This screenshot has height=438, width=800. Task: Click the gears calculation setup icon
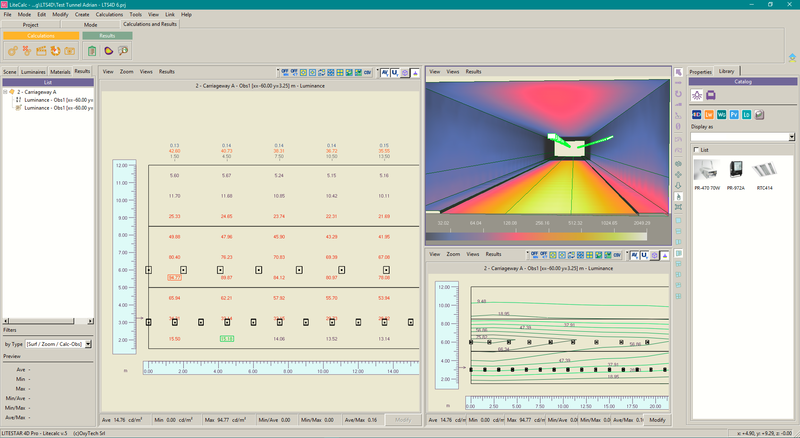coord(13,51)
